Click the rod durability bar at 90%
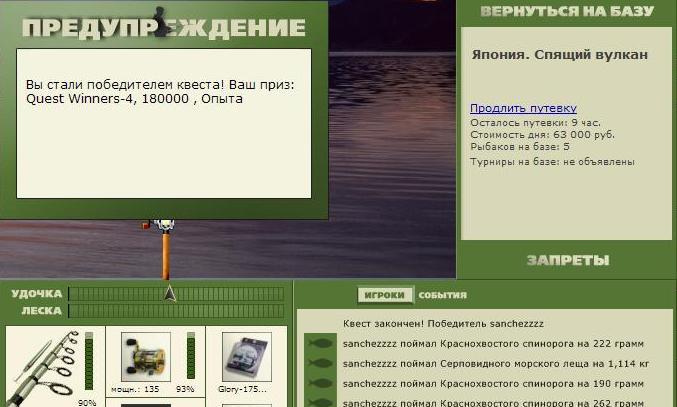677x407 pixels. [89, 361]
